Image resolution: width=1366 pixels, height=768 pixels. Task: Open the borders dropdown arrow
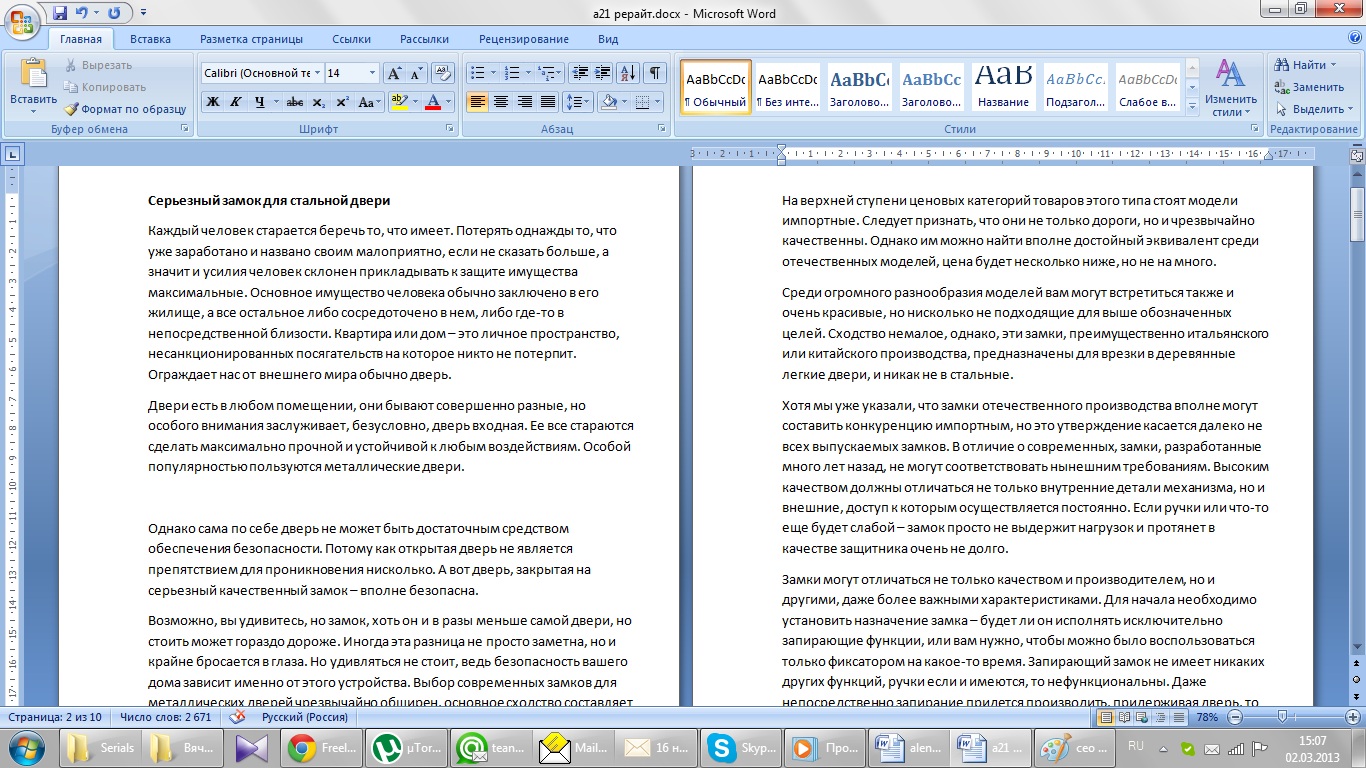click(x=657, y=102)
